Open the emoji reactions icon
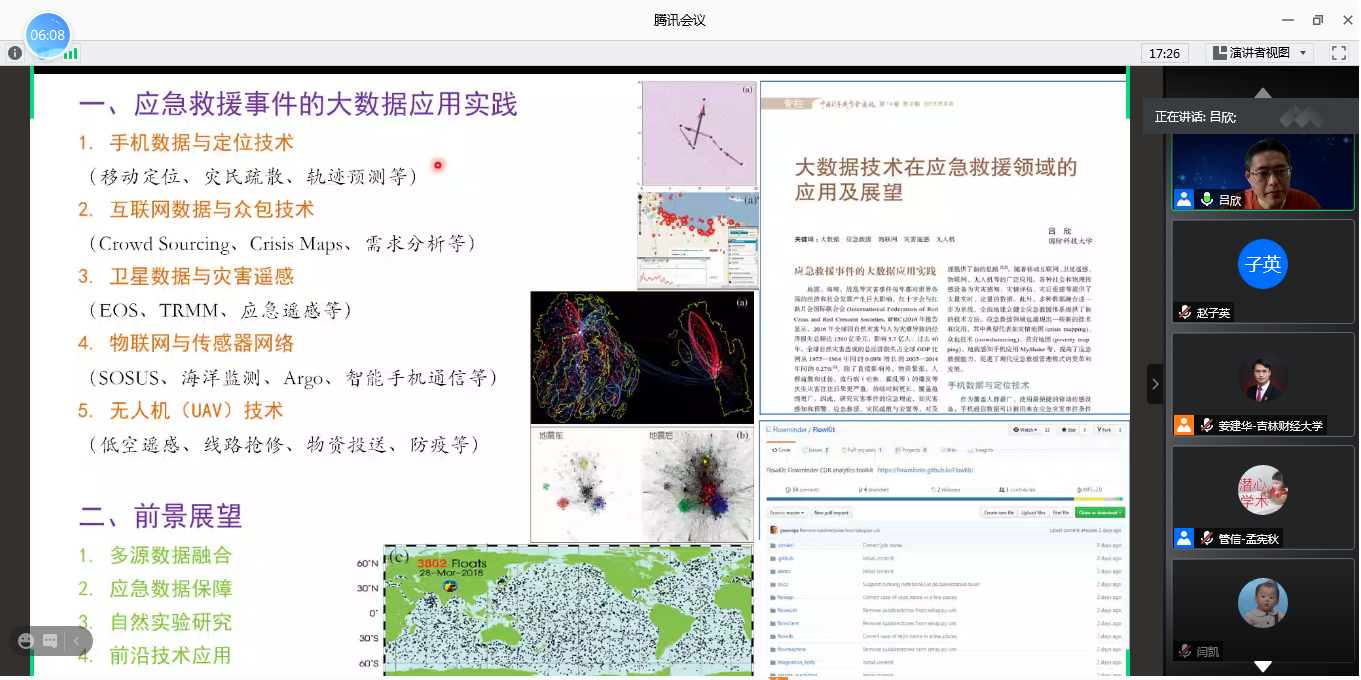This screenshot has width=1361, height=680. [26, 641]
